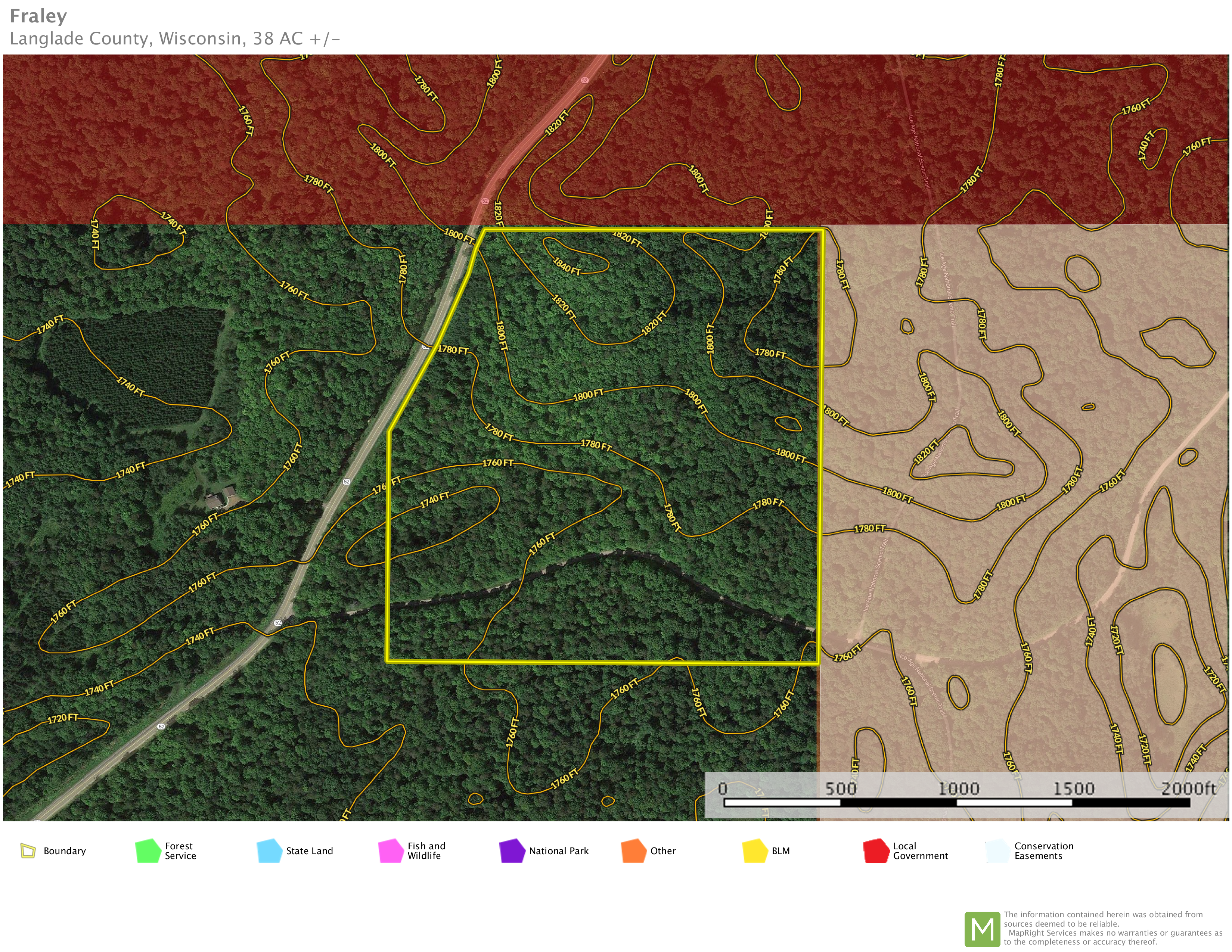
Task: Click the blue State Land legend swatch
Action: click(269, 850)
